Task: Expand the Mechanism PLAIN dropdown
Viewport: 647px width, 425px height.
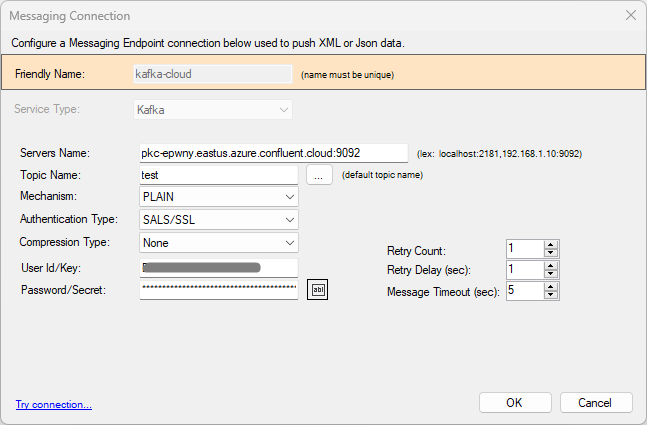Action: click(219, 197)
